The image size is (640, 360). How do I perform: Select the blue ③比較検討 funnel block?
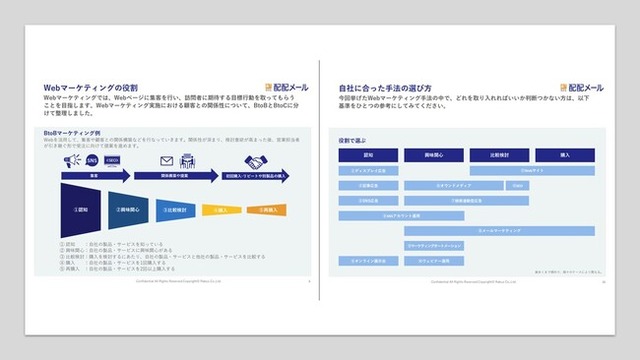click(176, 210)
